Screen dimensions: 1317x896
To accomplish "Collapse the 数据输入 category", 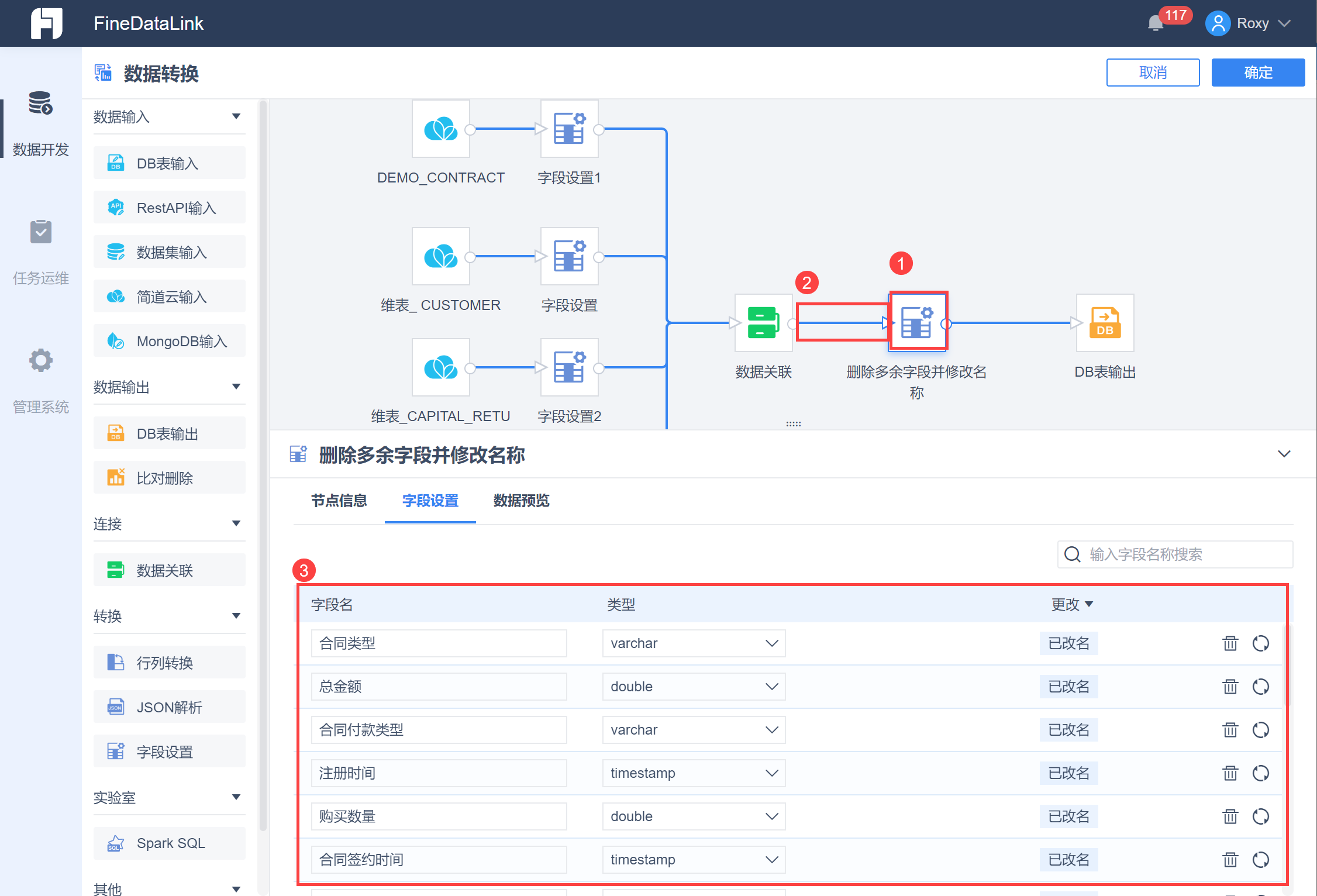I will pos(236,116).
